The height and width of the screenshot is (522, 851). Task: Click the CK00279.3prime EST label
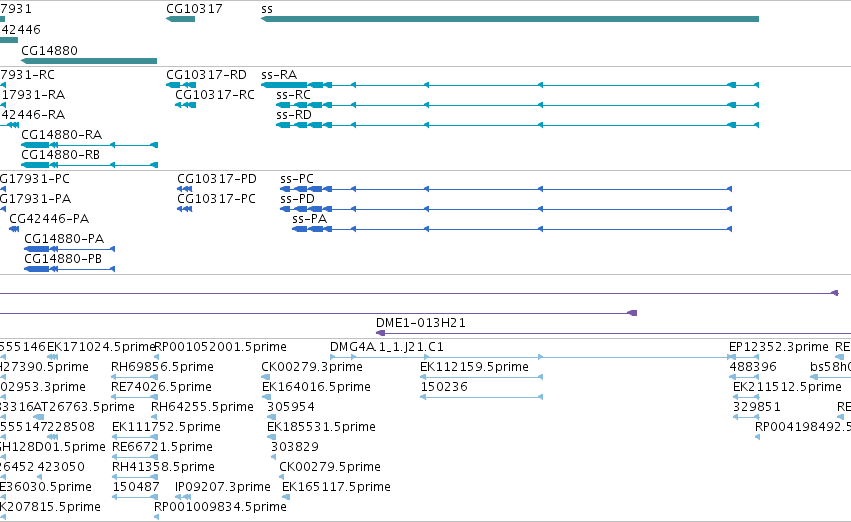[312, 367]
